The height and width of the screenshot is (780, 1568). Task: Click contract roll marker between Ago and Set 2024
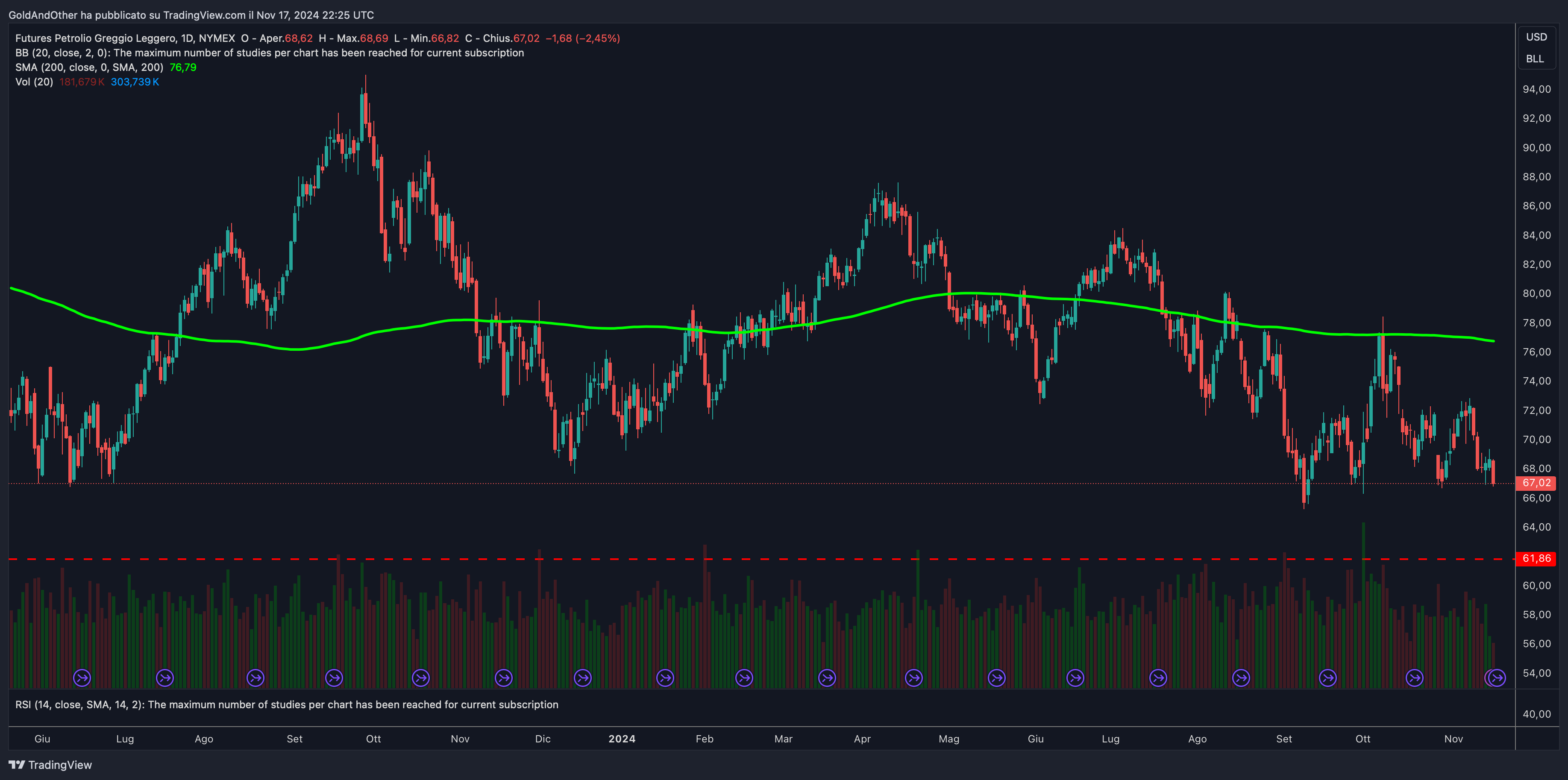[1241, 677]
